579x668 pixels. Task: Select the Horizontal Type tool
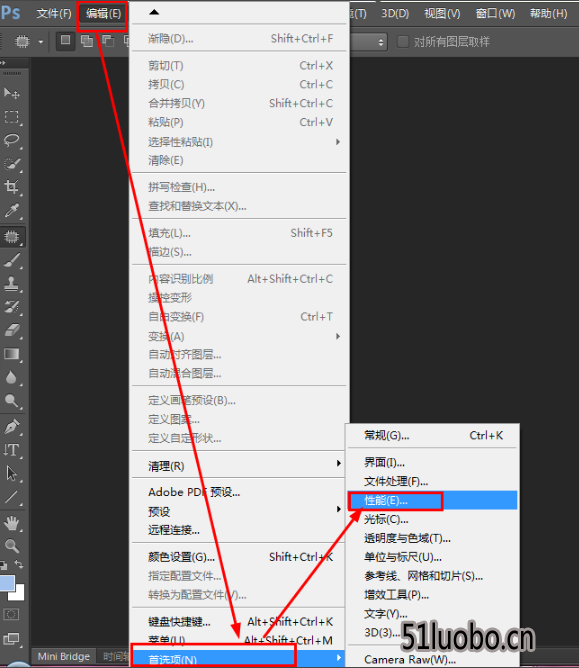click(x=12, y=450)
